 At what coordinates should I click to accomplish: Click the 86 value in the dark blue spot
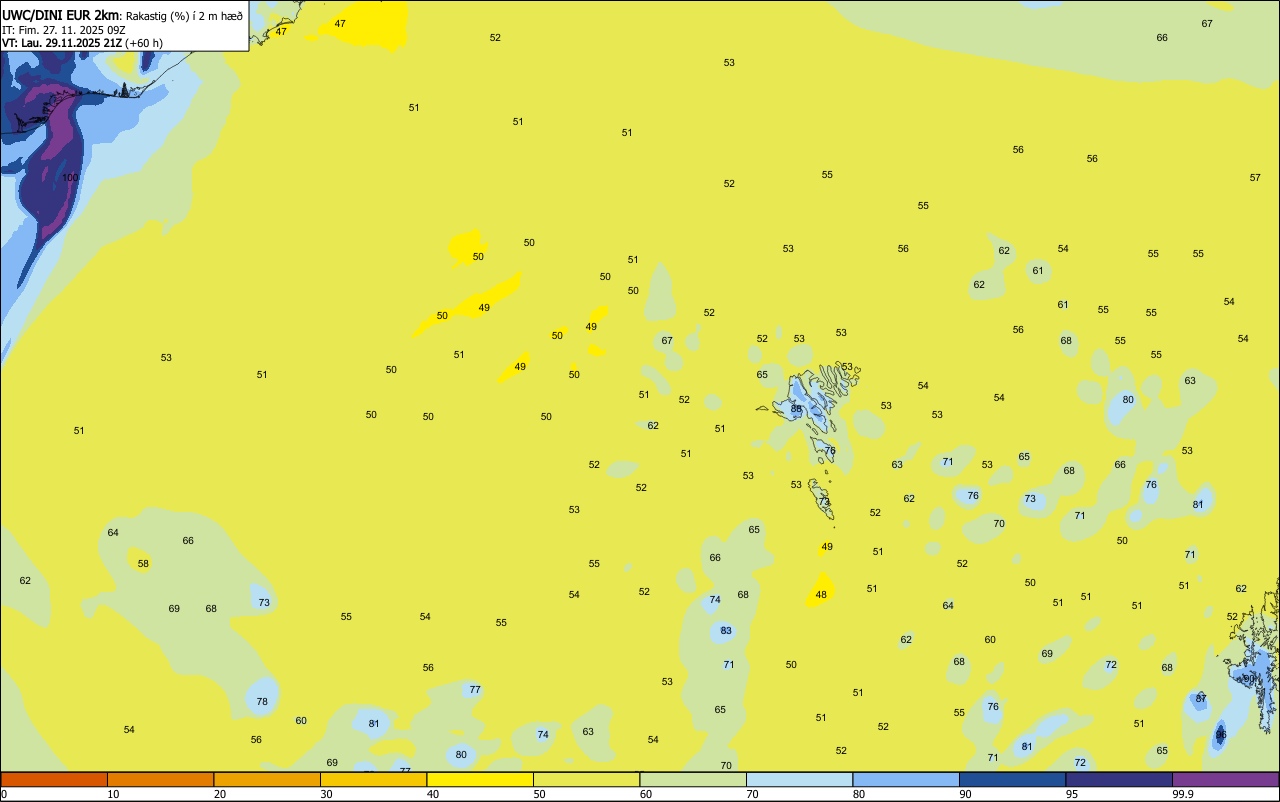pyautogui.click(x=1221, y=735)
